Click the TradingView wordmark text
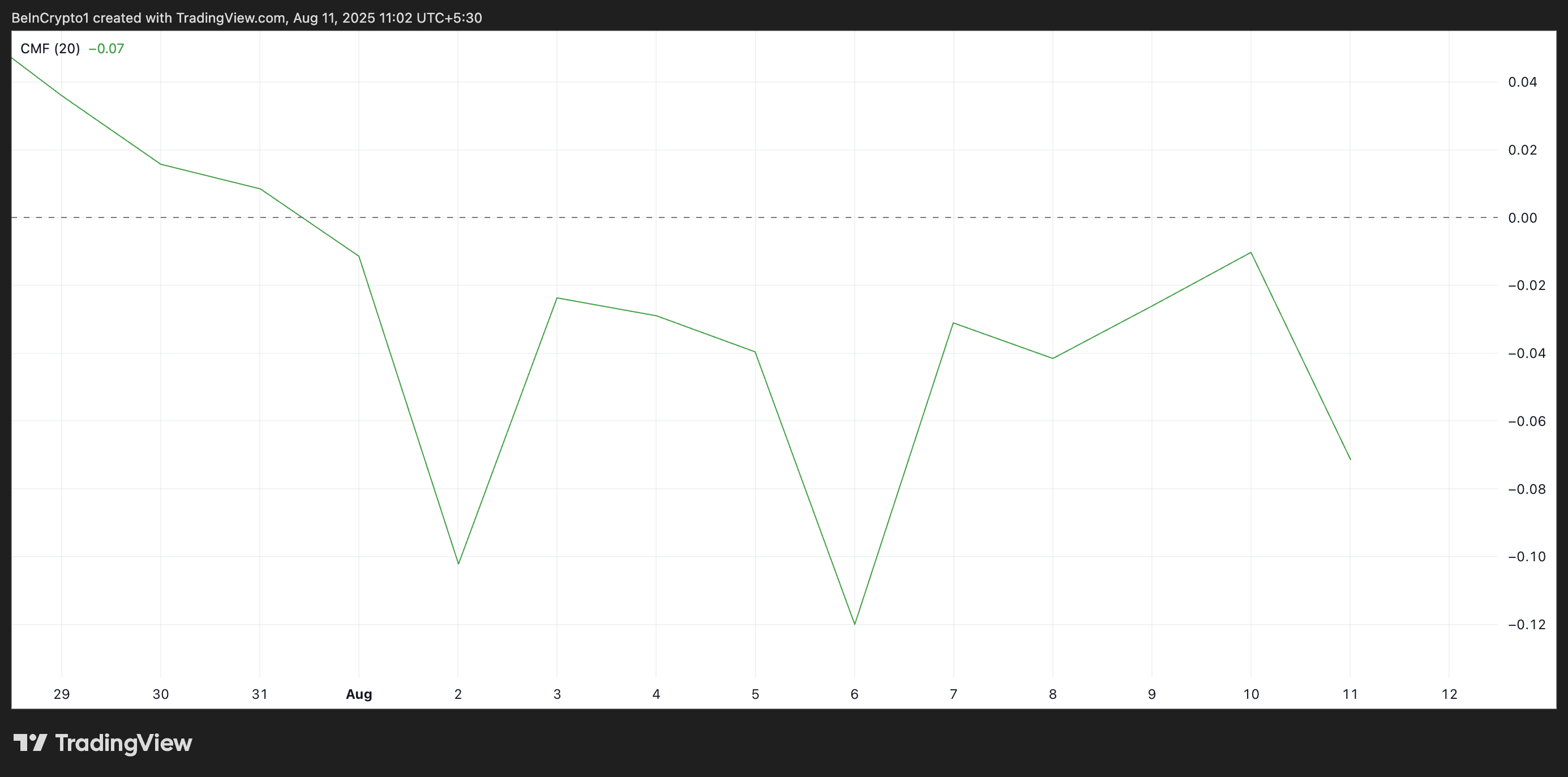1568x777 pixels. click(123, 743)
